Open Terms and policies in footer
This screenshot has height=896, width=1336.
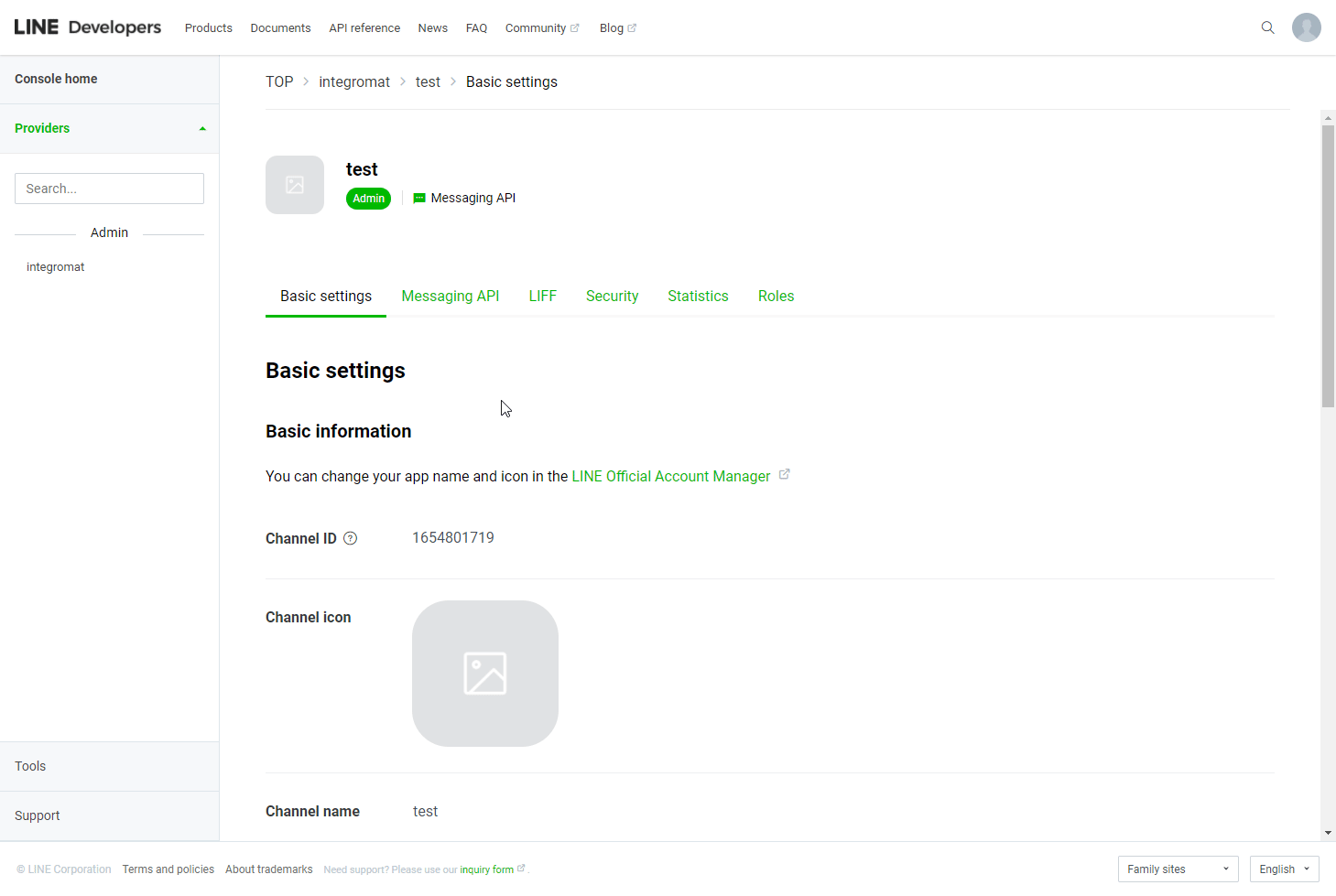point(168,869)
